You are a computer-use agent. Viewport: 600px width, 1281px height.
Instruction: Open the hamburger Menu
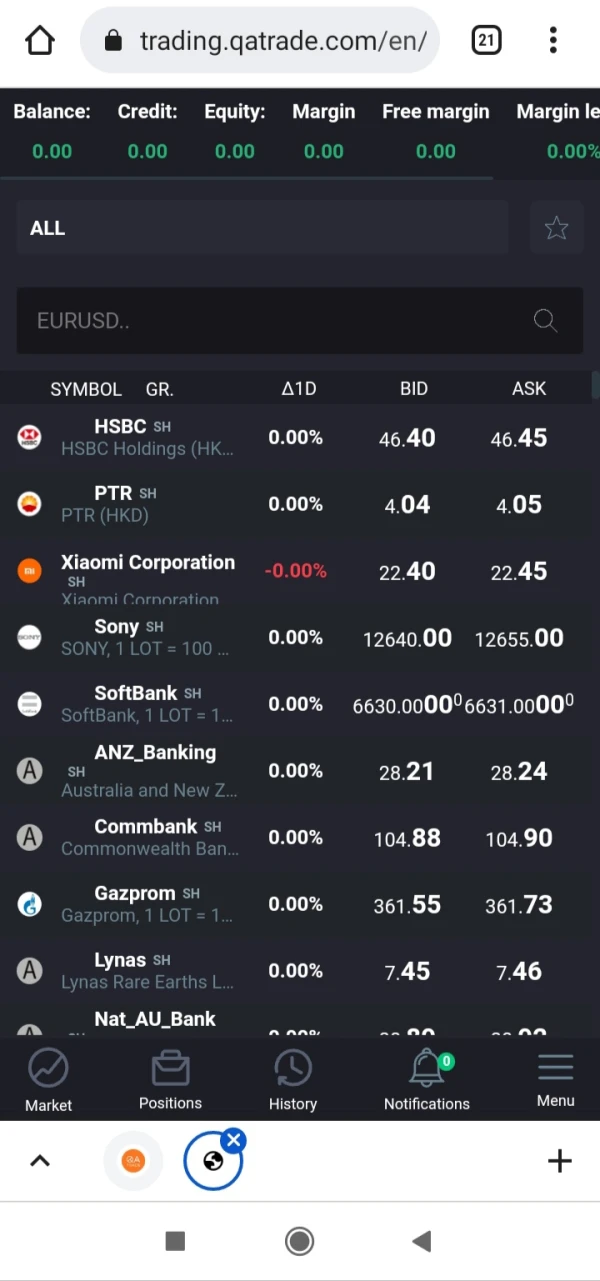tap(555, 1080)
